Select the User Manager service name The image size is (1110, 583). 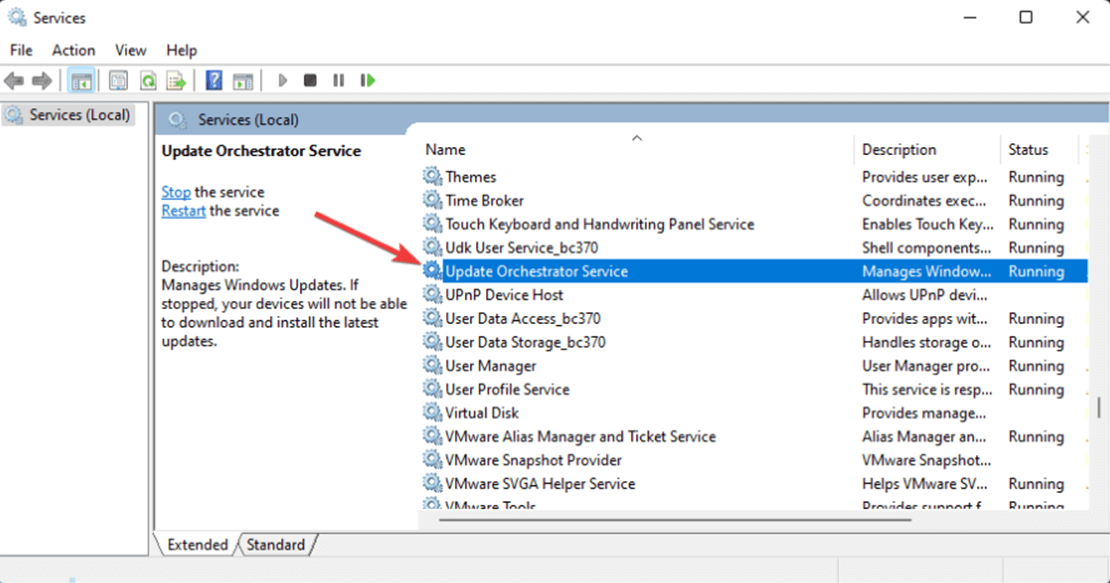point(491,366)
